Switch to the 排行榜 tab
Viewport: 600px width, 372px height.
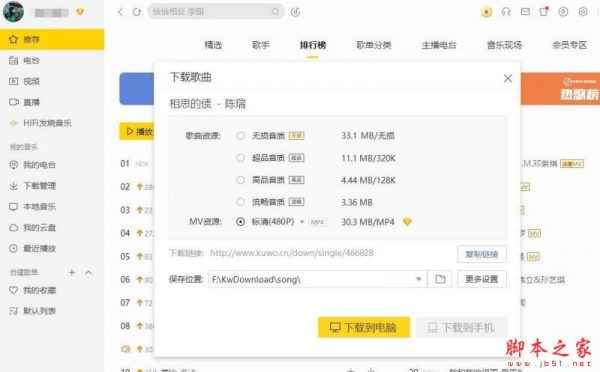click(x=313, y=45)
